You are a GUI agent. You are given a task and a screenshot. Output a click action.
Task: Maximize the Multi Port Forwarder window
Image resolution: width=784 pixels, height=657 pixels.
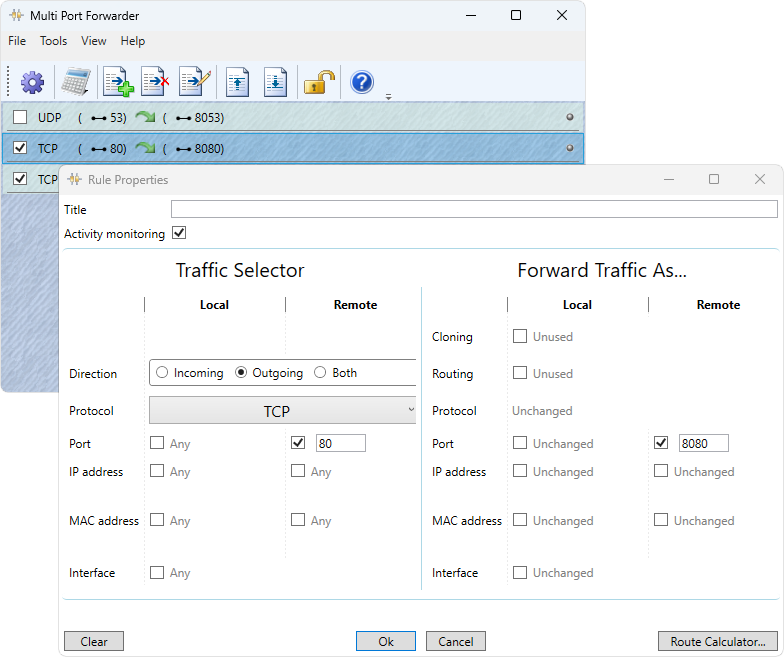point(516,16)
